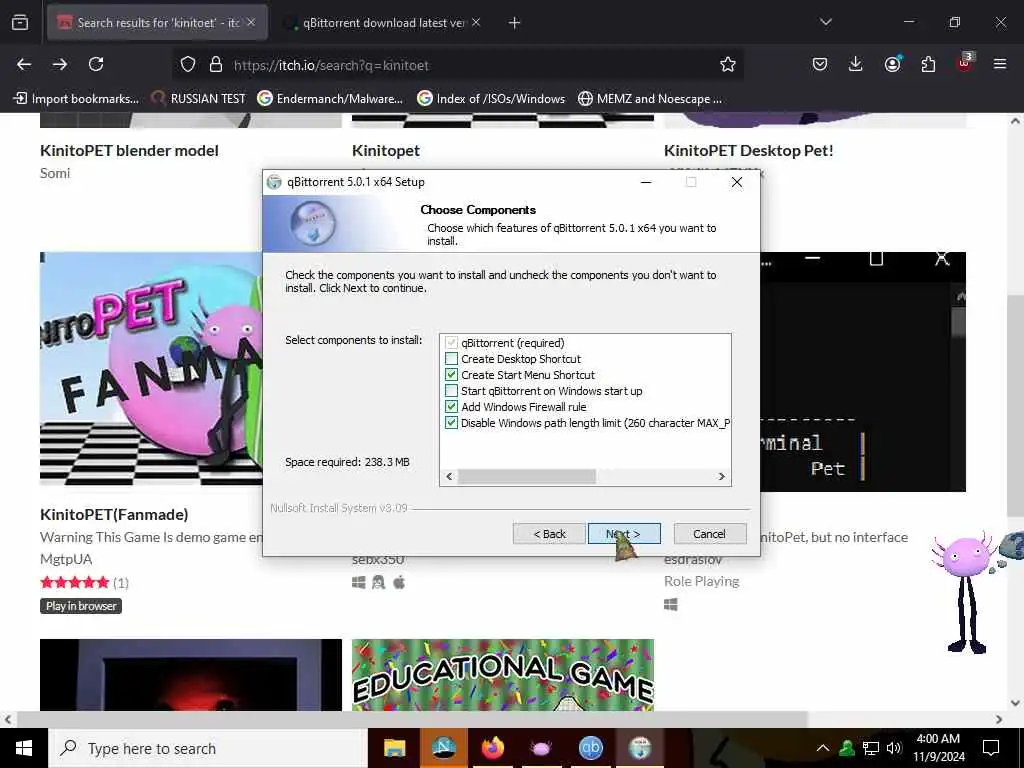Reload the itch.io page
This screenshot has width=1024, height=768.
coord(96,64)
